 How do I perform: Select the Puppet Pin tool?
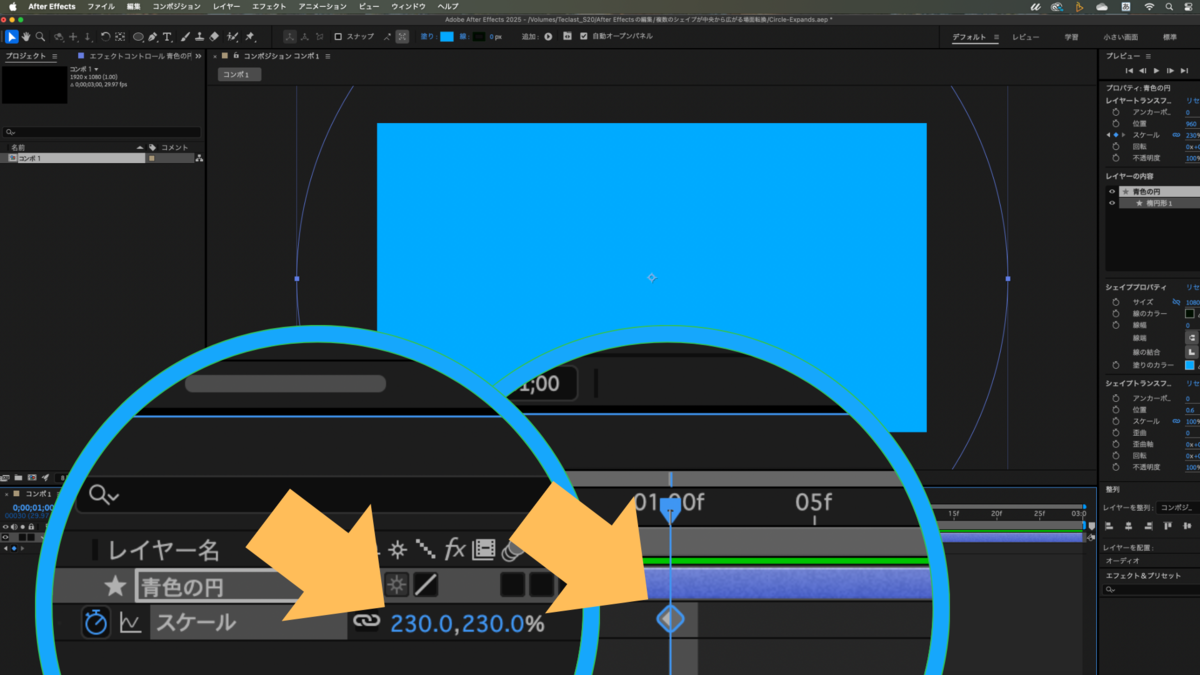pos(248,37)
